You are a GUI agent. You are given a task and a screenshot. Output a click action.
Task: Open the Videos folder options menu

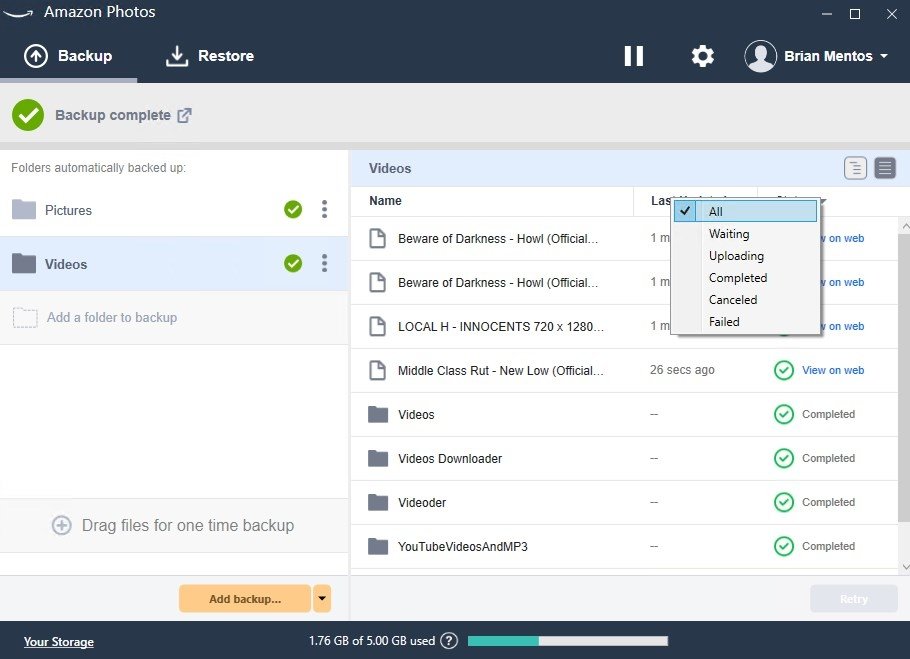point(324,263)
